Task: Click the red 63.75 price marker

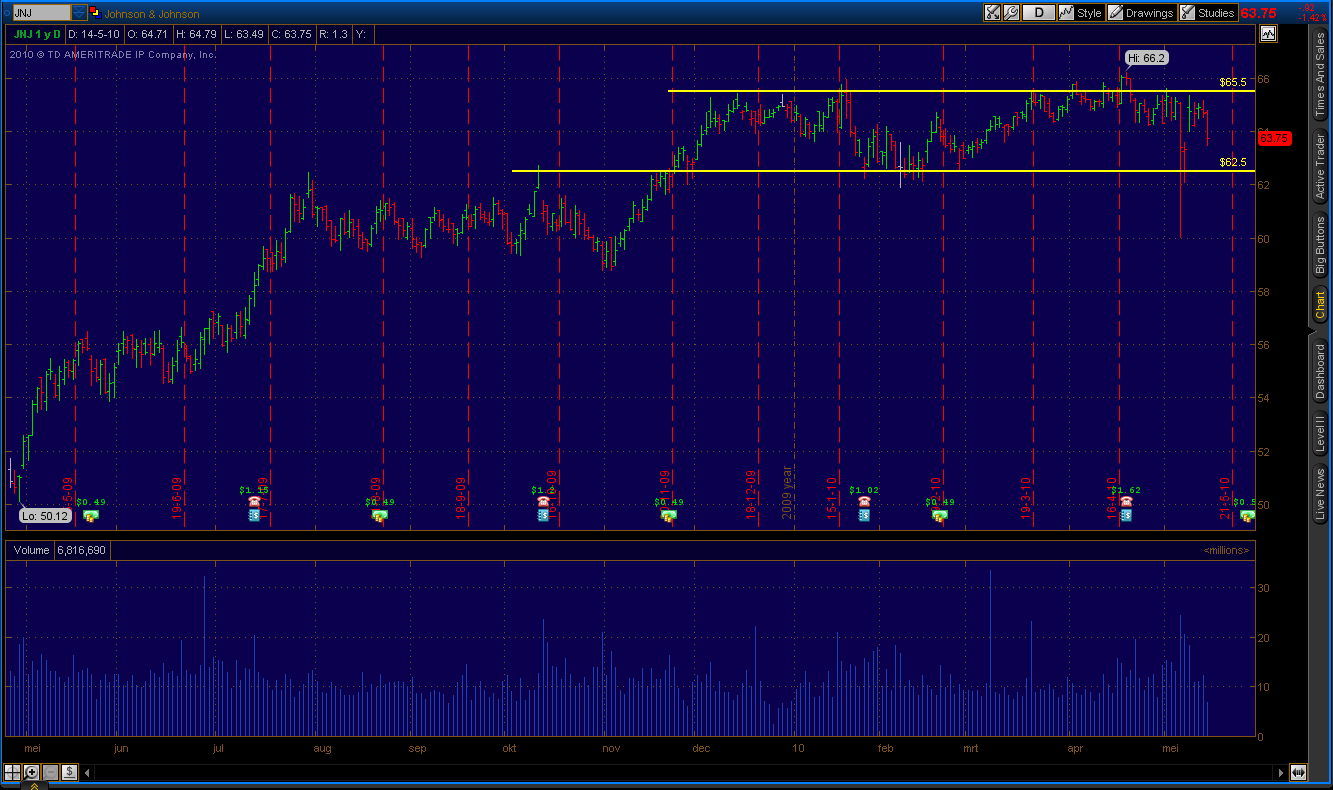Action: pyautogui.click(x=1274, y=138)
